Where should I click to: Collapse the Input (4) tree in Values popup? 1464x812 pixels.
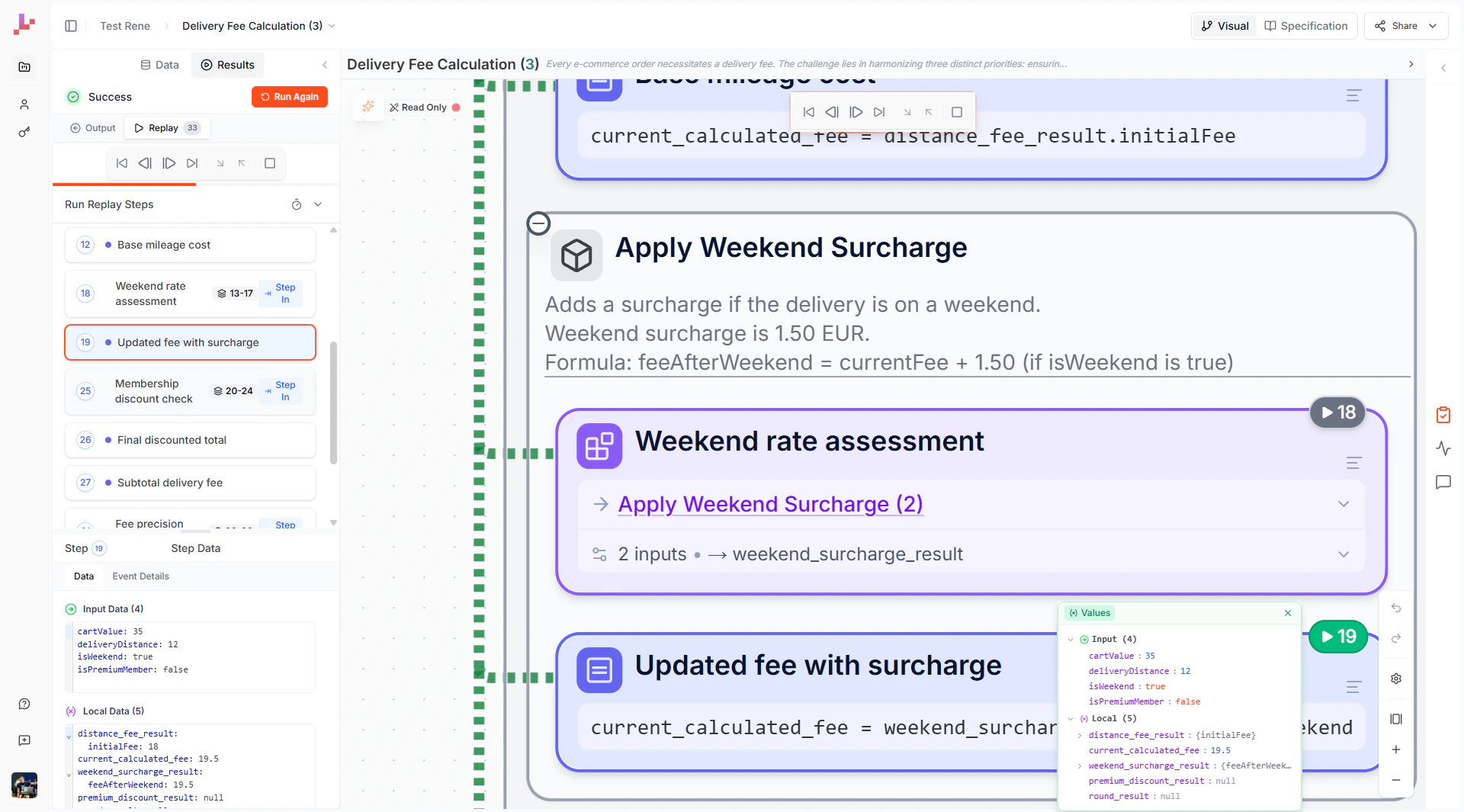point(1071,640)
